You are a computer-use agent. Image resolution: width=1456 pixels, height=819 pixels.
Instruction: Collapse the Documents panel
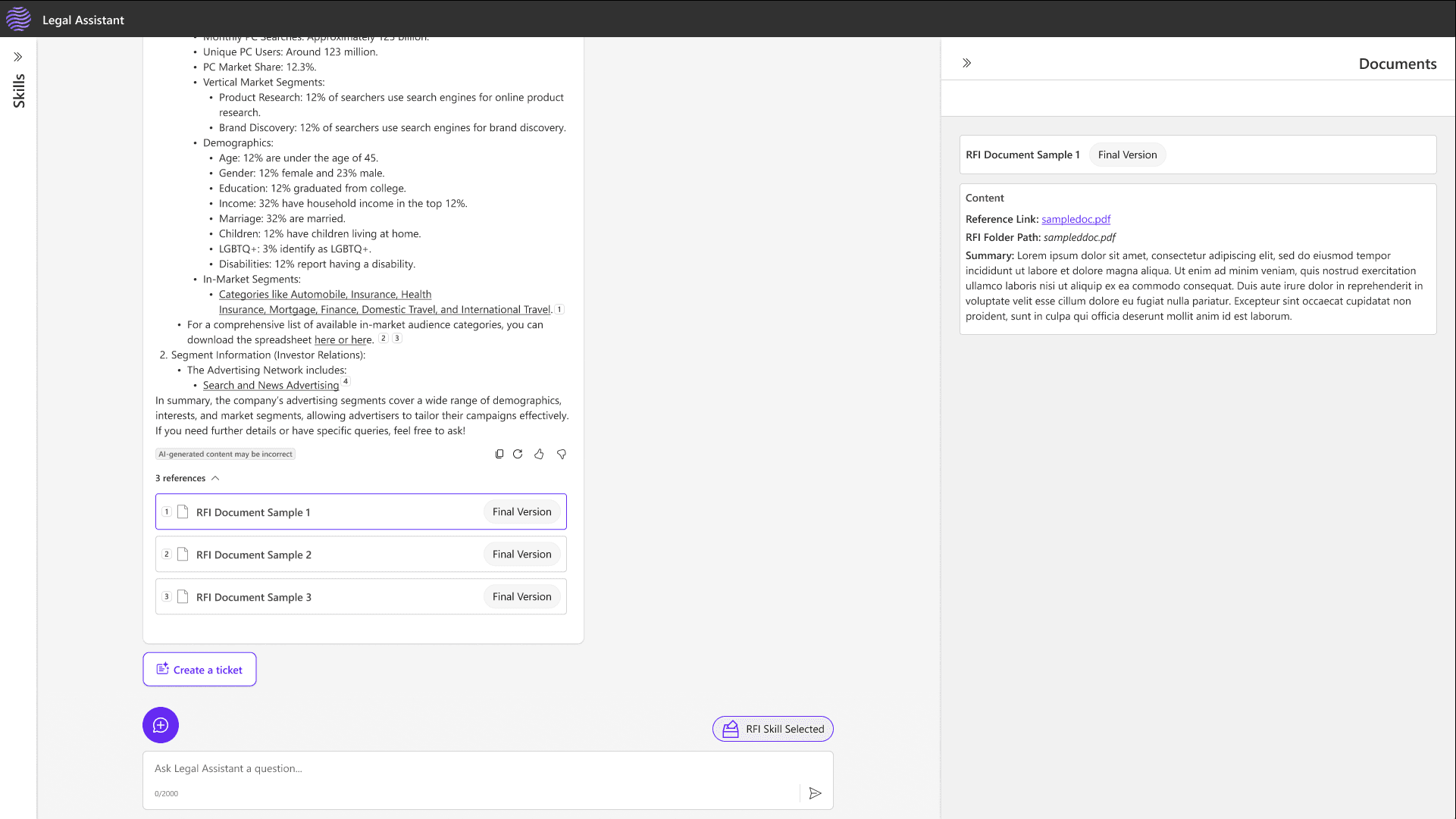coord(966,64)
